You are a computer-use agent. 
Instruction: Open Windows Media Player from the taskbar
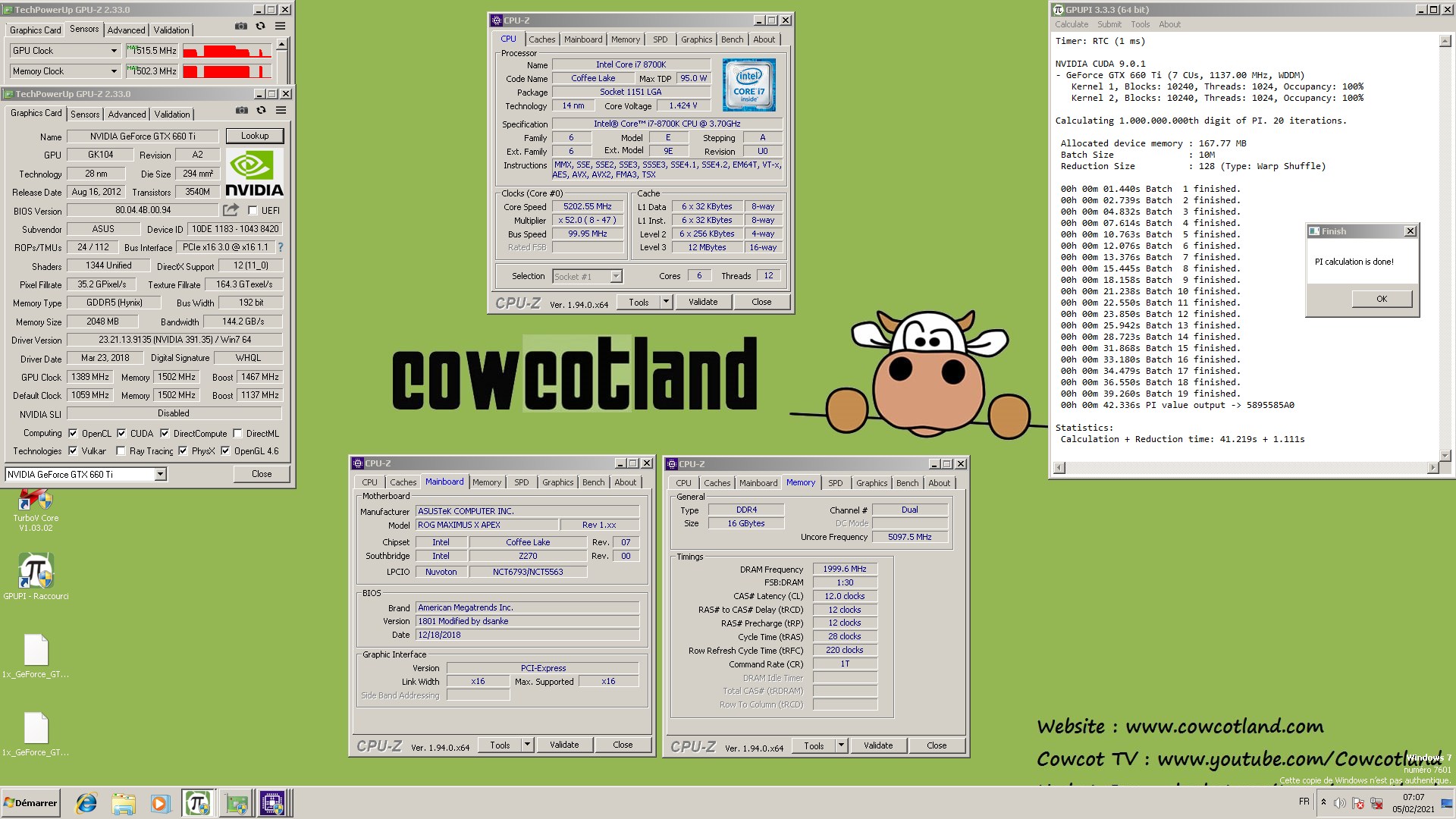(x=160, y=803)
